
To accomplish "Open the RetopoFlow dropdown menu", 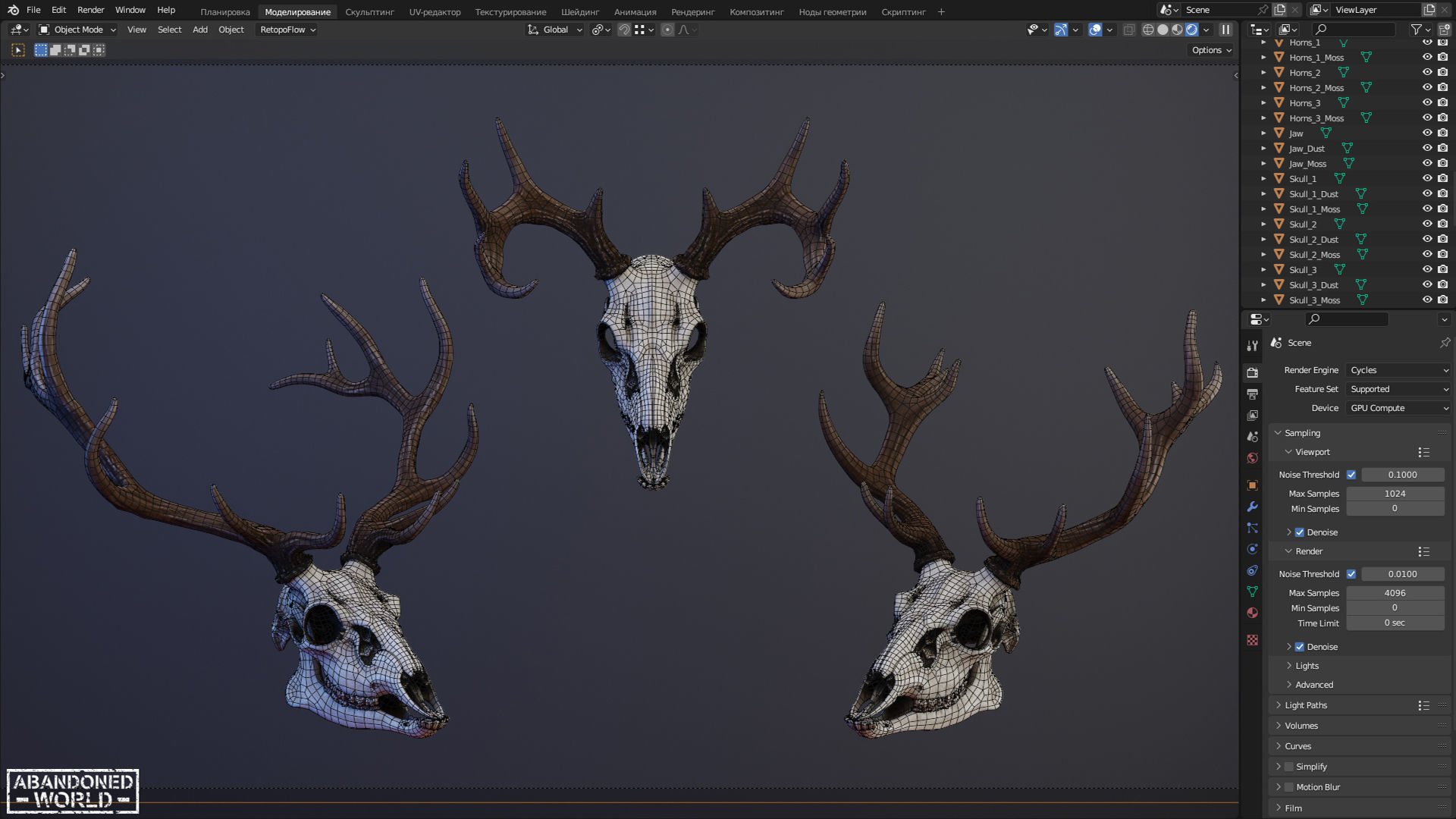I will (x=287, y=30).
